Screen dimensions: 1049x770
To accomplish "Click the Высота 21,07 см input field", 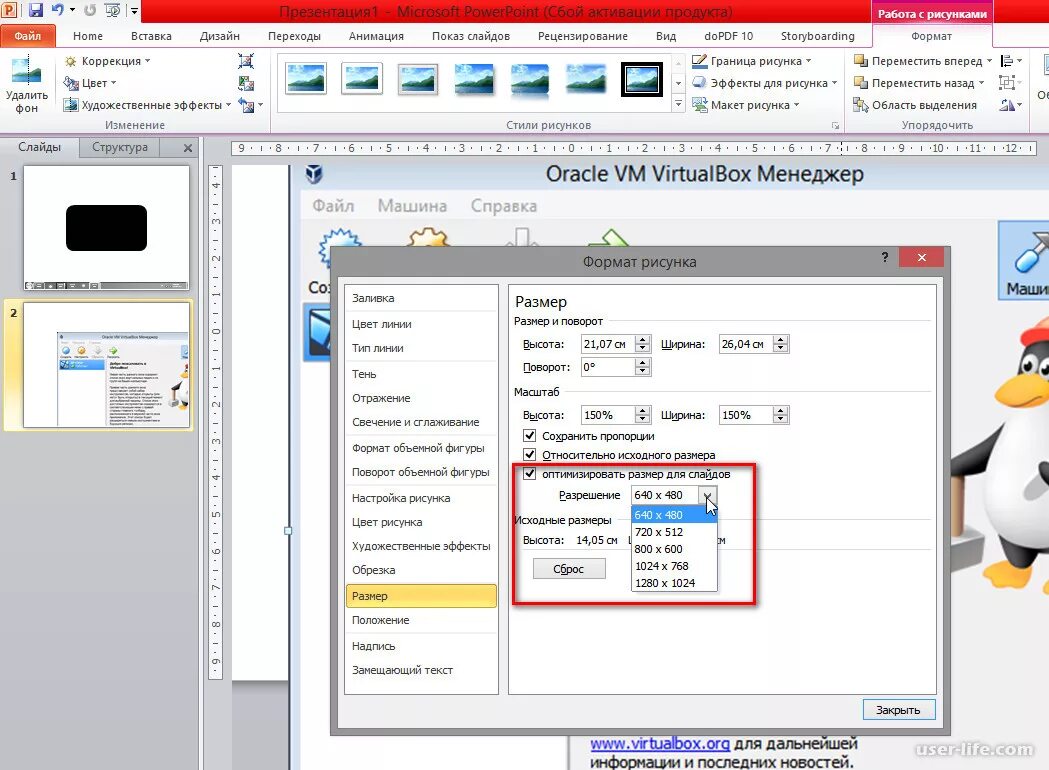I will (607, 344).
